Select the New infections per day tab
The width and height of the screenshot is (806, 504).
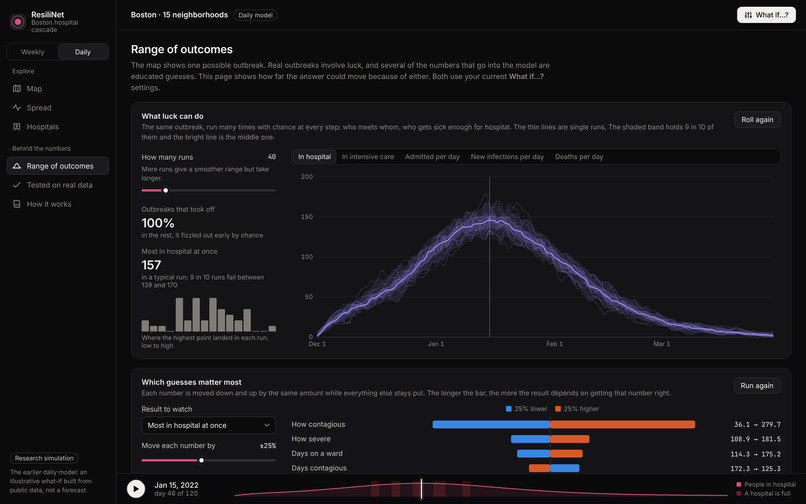coord(507,157)
